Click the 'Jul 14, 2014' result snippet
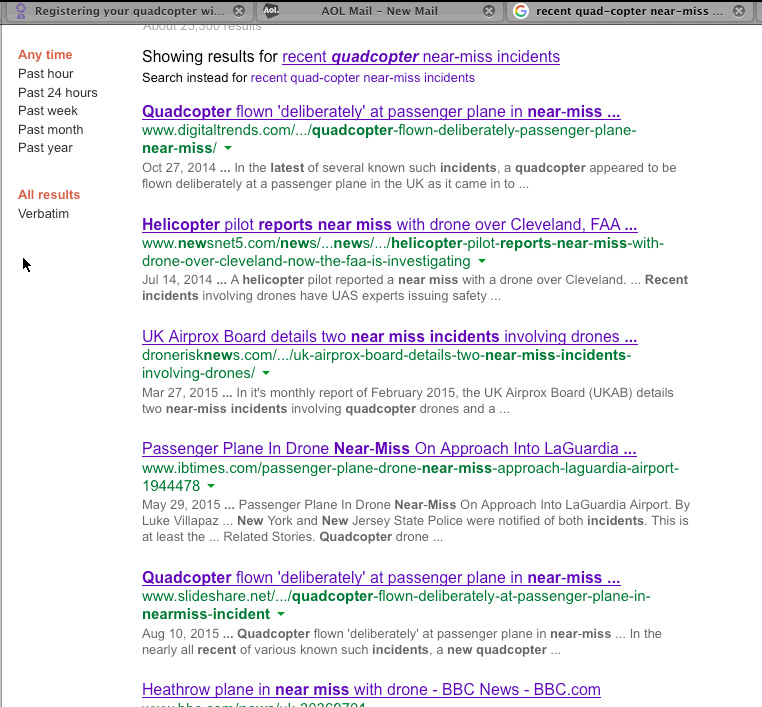This screenshot has width=762, height=707. point(415,288)
